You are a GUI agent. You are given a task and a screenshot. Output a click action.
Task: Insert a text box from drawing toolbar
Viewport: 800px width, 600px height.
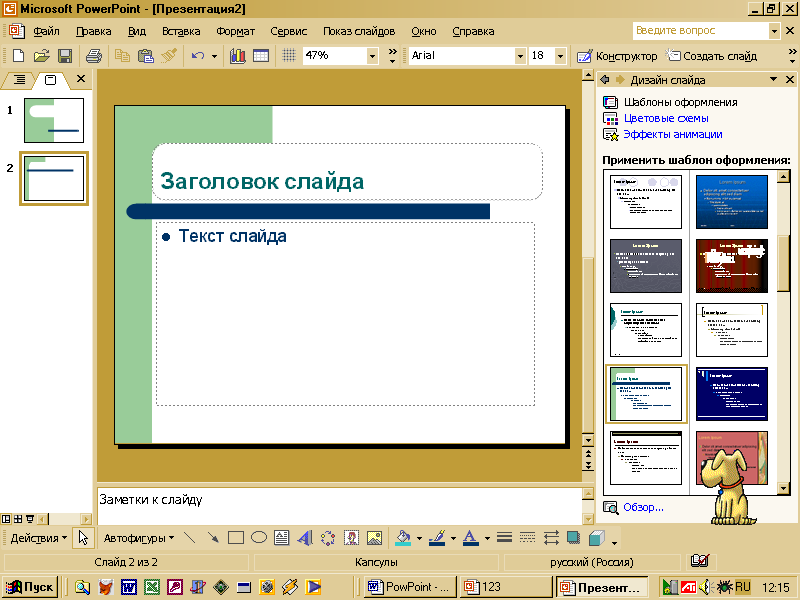pyautogui.click(x=282, y=538)
